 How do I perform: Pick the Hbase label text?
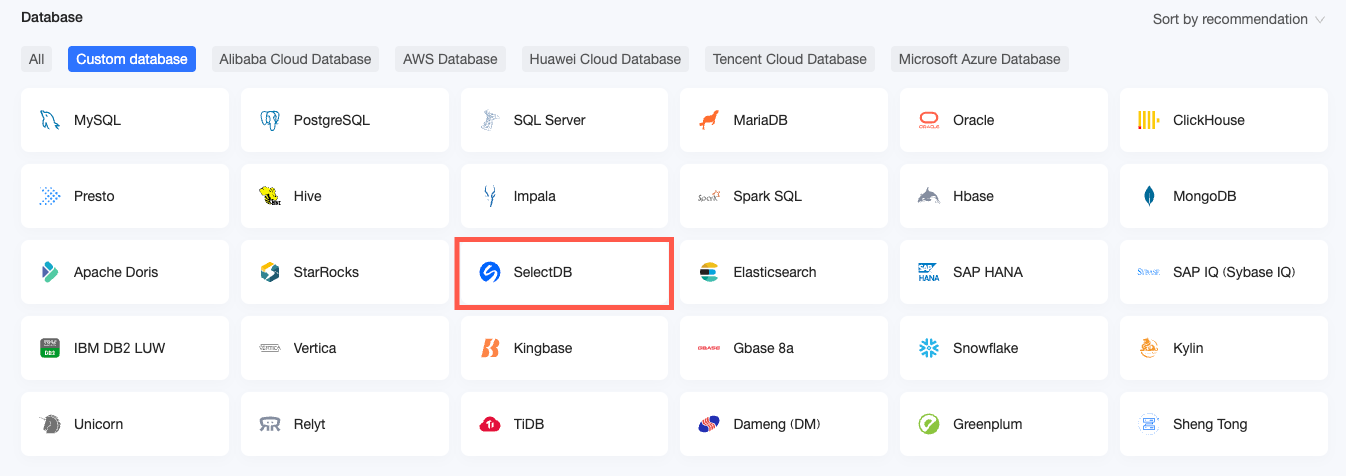(x=974, y=196)
